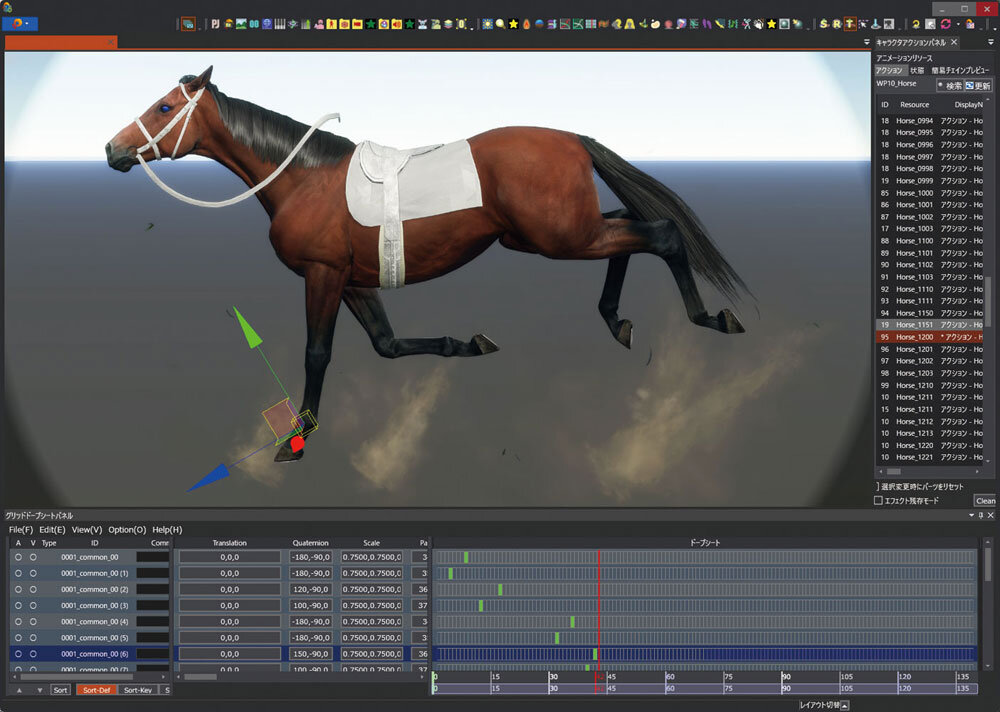Click the flame effect toolbar icon
This screenshot has height=712, width=1000.
click(x=526, y=24)
